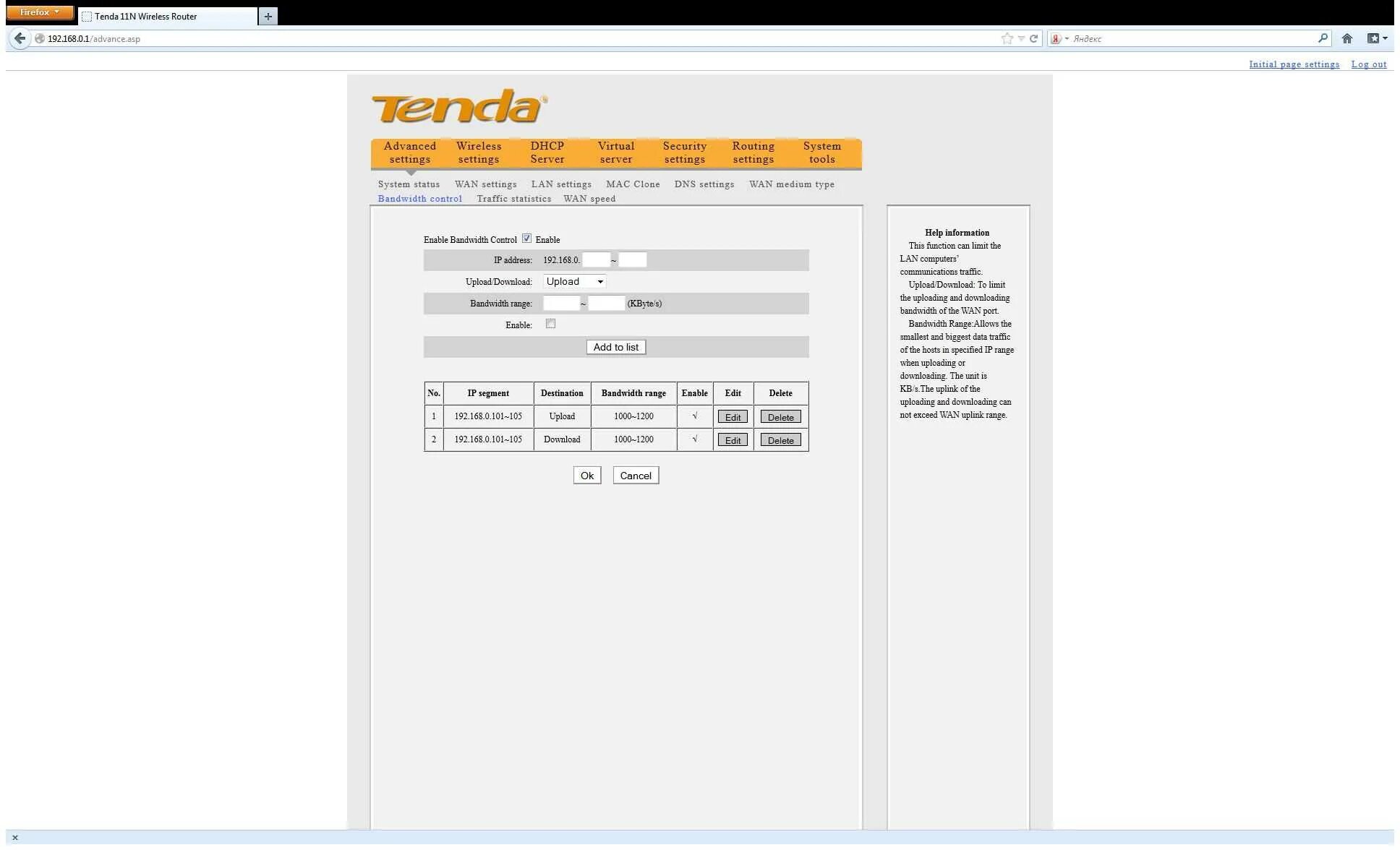This screenshot has width=1400, height=850.
Task: Click the Tenda logo
Action: click(459, 107)
